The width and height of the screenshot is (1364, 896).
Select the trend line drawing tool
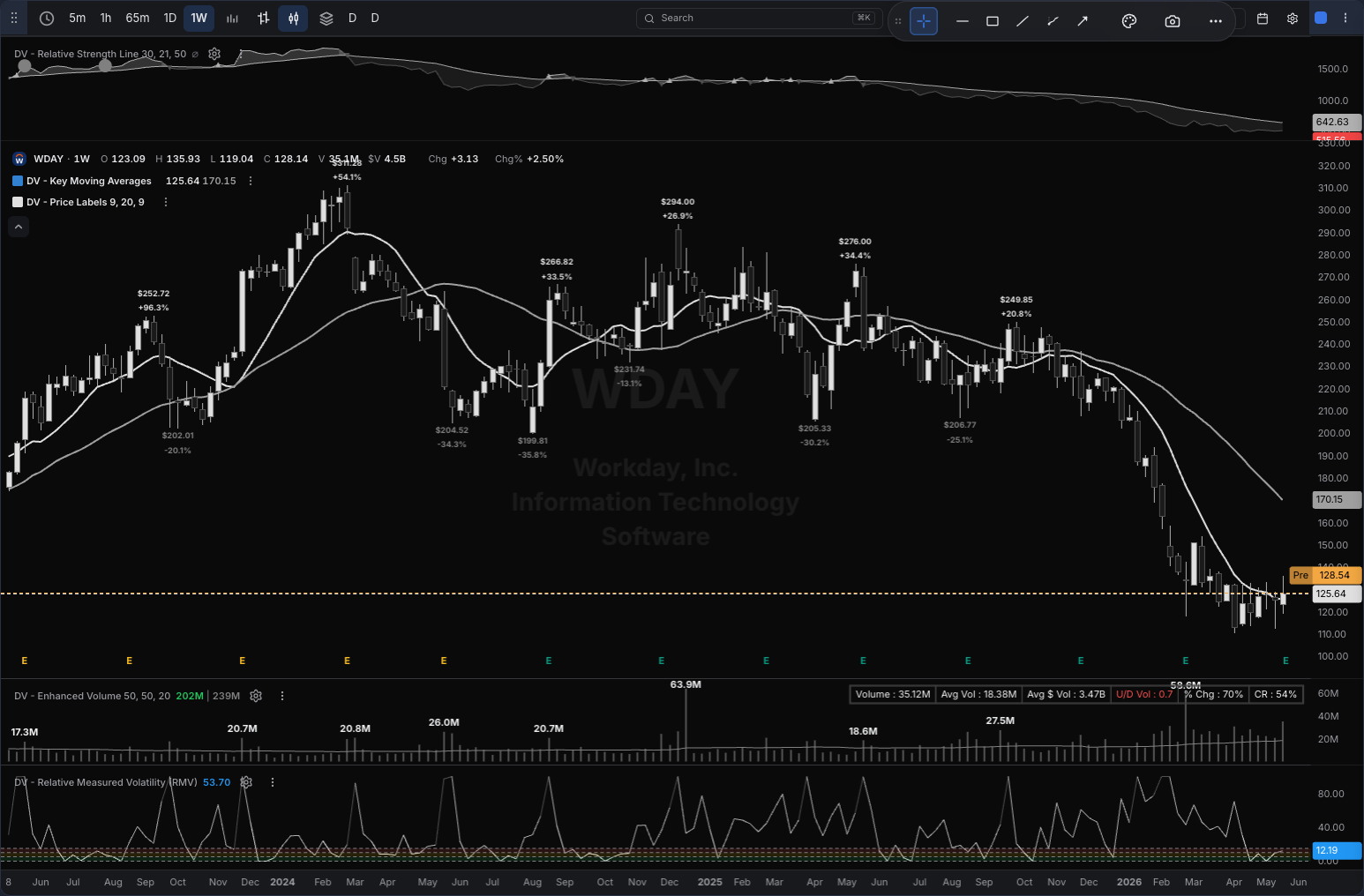pos(1023,21)
